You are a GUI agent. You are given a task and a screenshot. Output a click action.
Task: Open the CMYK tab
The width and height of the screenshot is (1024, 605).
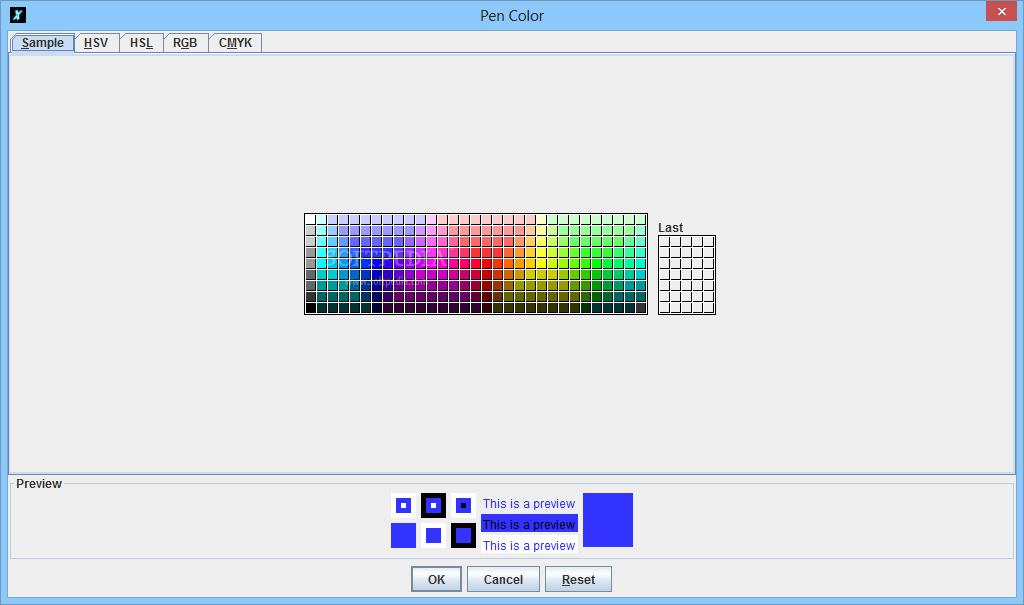click(x=235, y=42)
